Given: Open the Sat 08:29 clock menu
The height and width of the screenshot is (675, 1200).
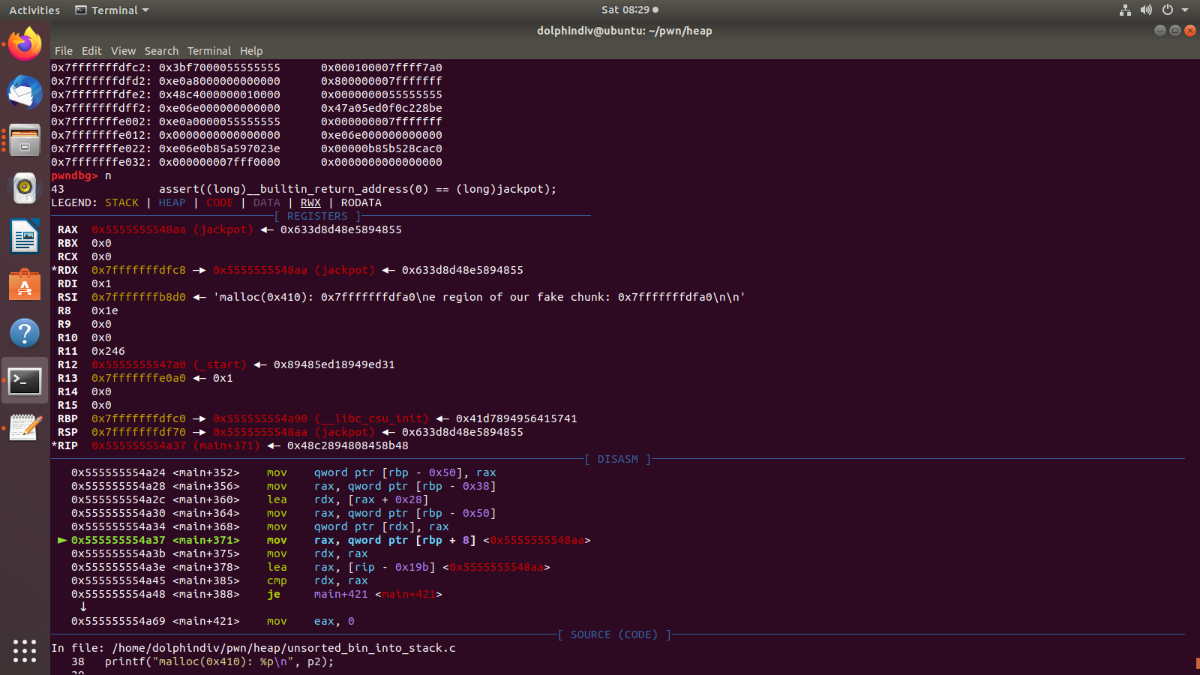Looking at the screenshot, I should [629, 10].
